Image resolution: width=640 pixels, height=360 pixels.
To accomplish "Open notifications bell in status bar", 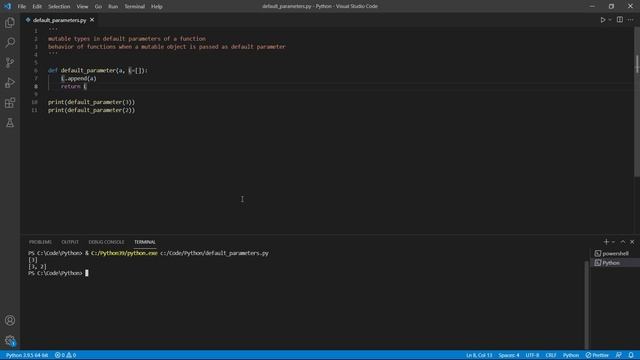I will pos(631,355).
